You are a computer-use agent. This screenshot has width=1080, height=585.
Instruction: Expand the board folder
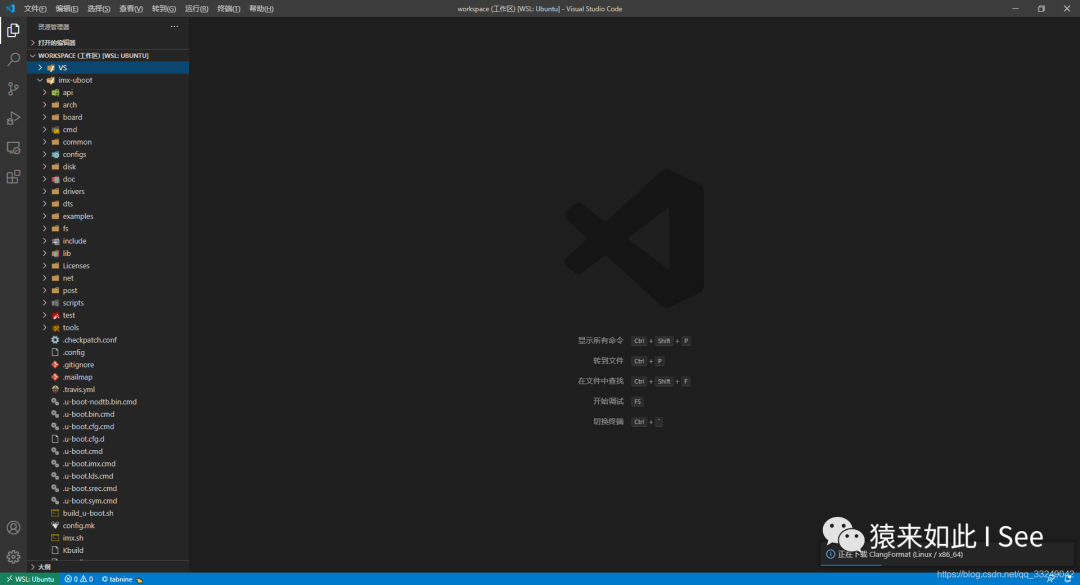[x=108, y=117]
